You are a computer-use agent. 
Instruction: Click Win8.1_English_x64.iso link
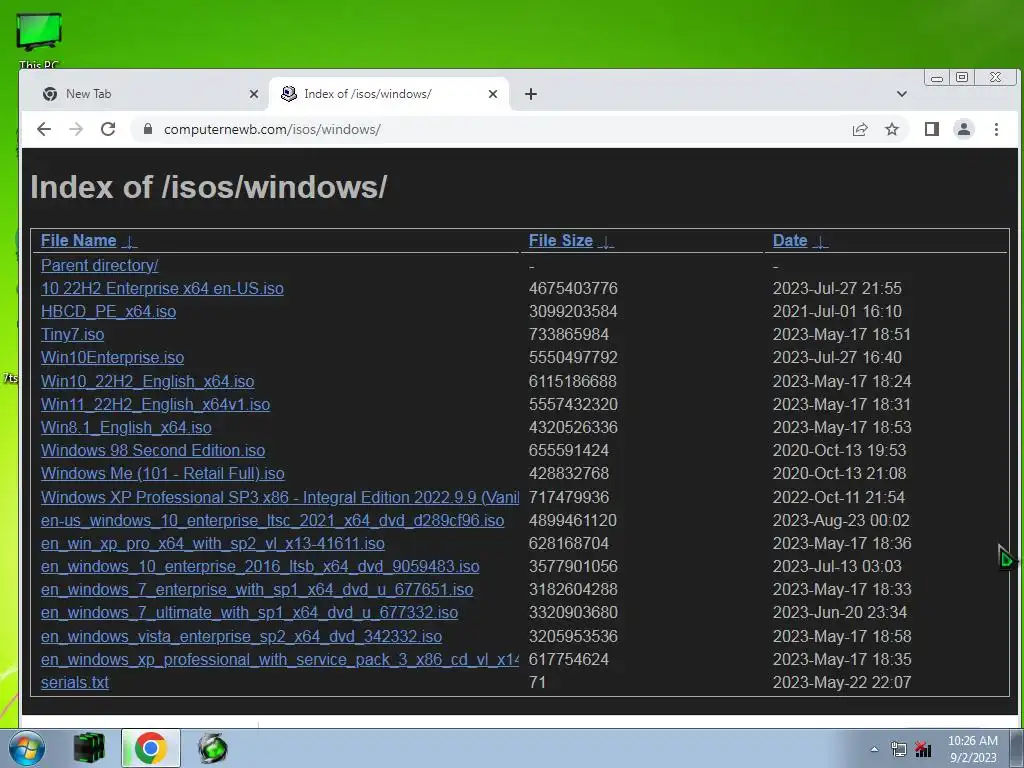tap(126, 427)
